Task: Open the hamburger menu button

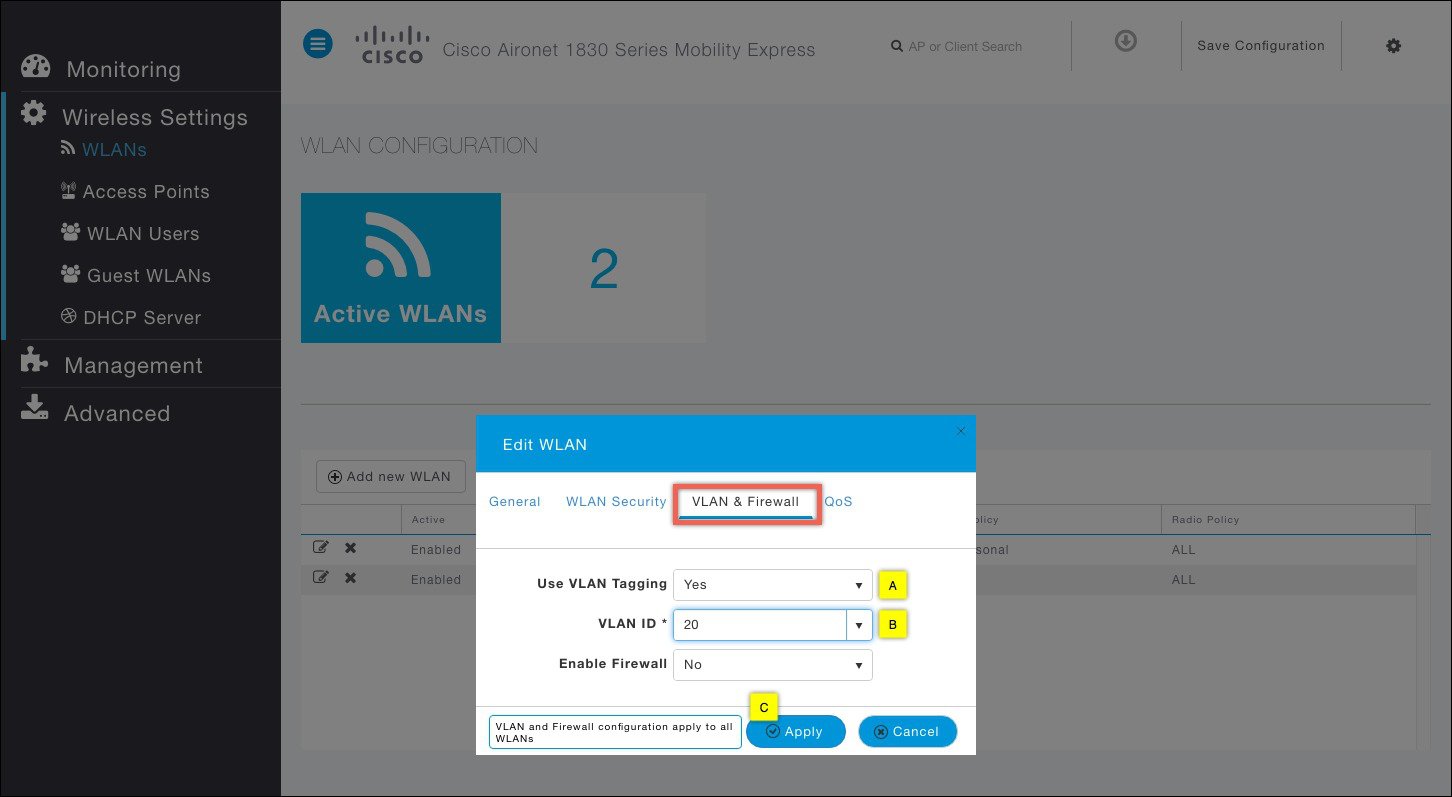Action: pos(317,43)
